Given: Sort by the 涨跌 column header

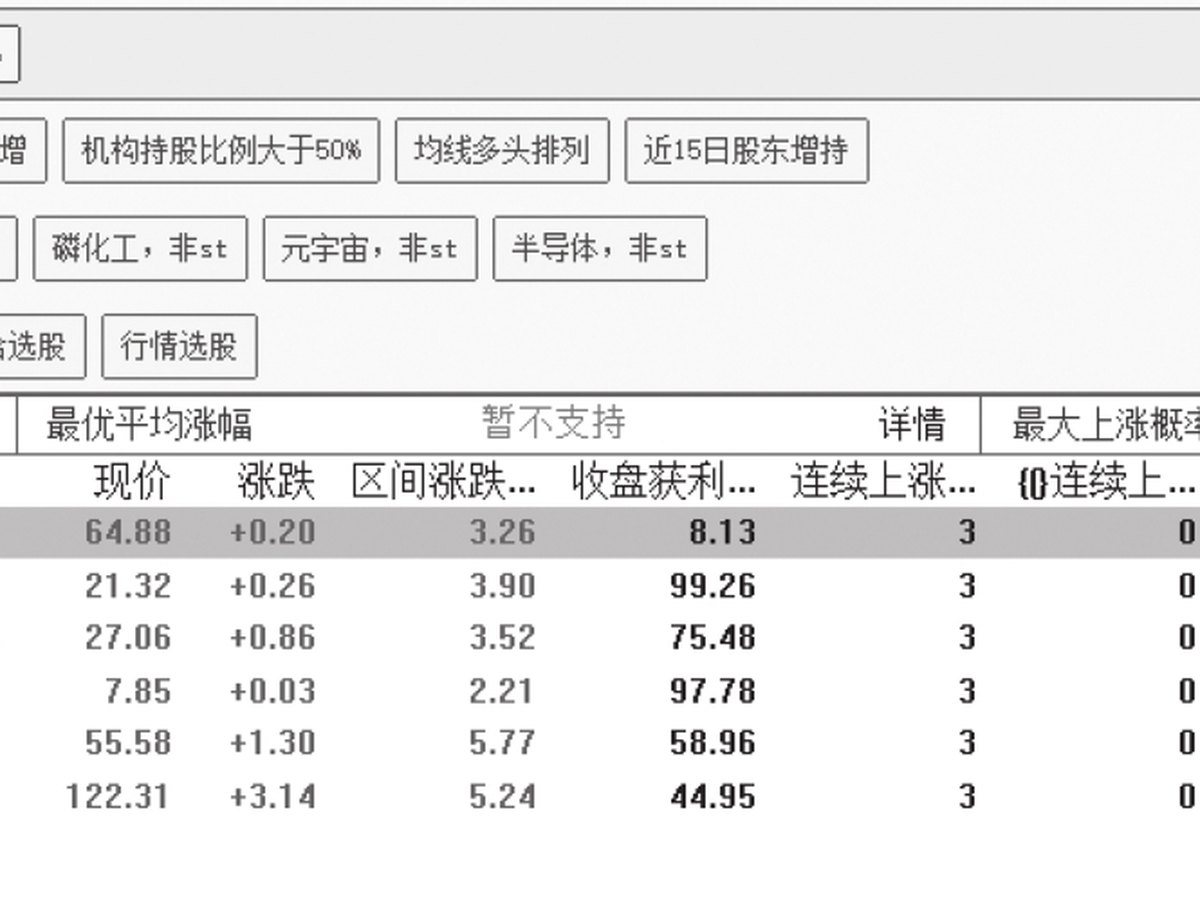Looking at the screenshot, I should tap(276, 483).
